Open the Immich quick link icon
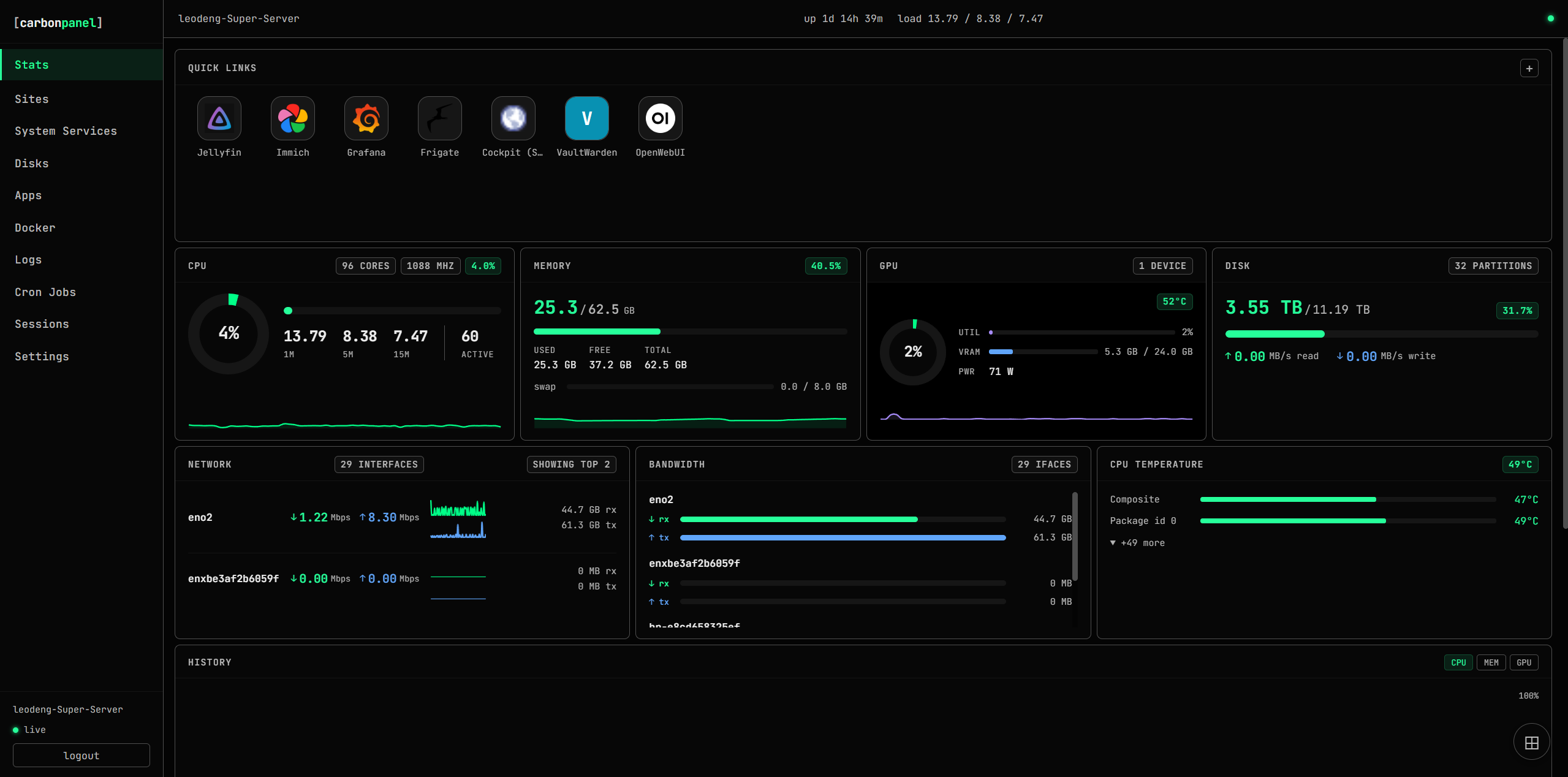This screenshot has width=1568, height=777. 293,118
